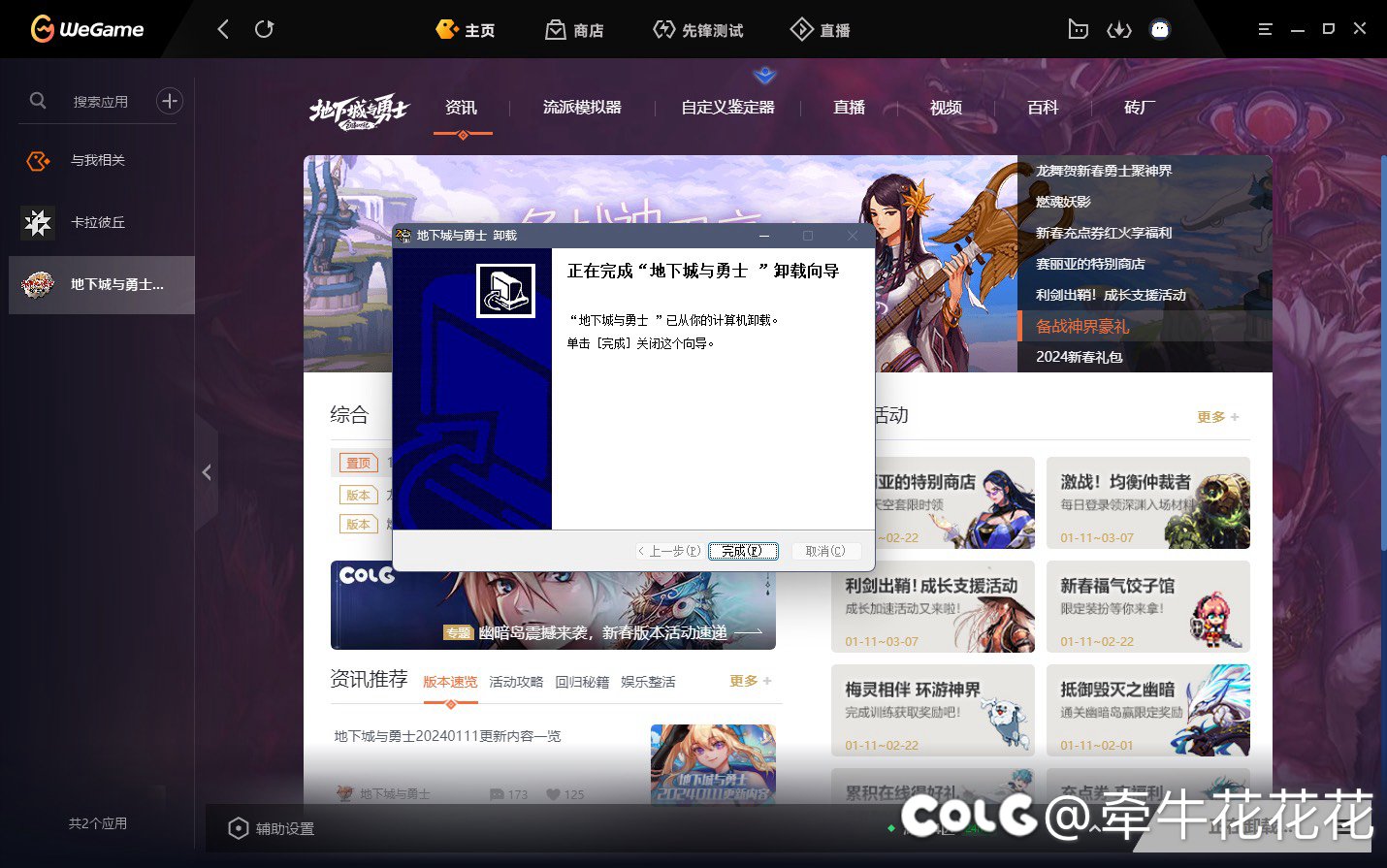Click the computer uninstall icon in wizard

pyautogui.click(x=506, y=290)
